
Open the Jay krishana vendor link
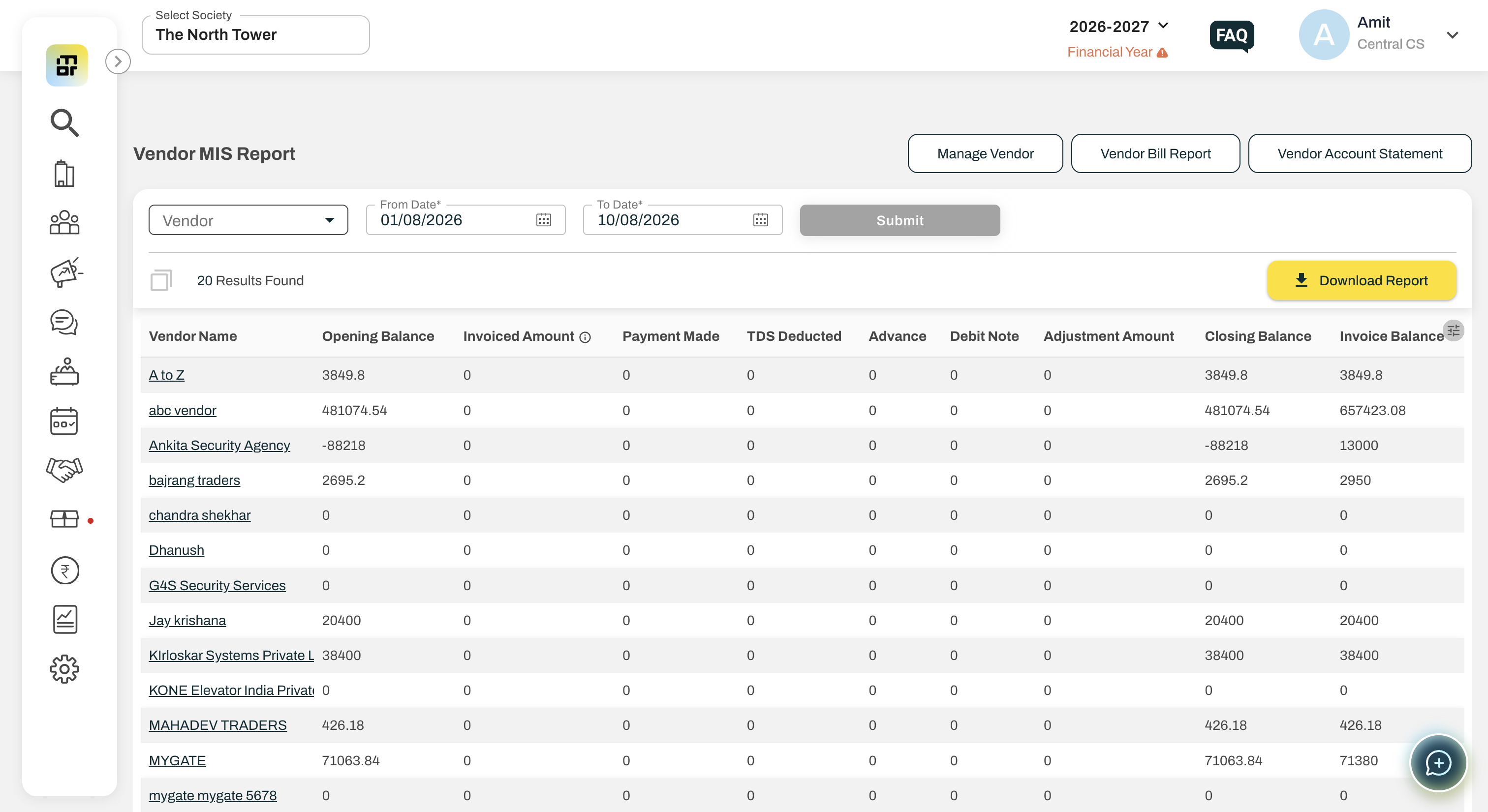187,620
